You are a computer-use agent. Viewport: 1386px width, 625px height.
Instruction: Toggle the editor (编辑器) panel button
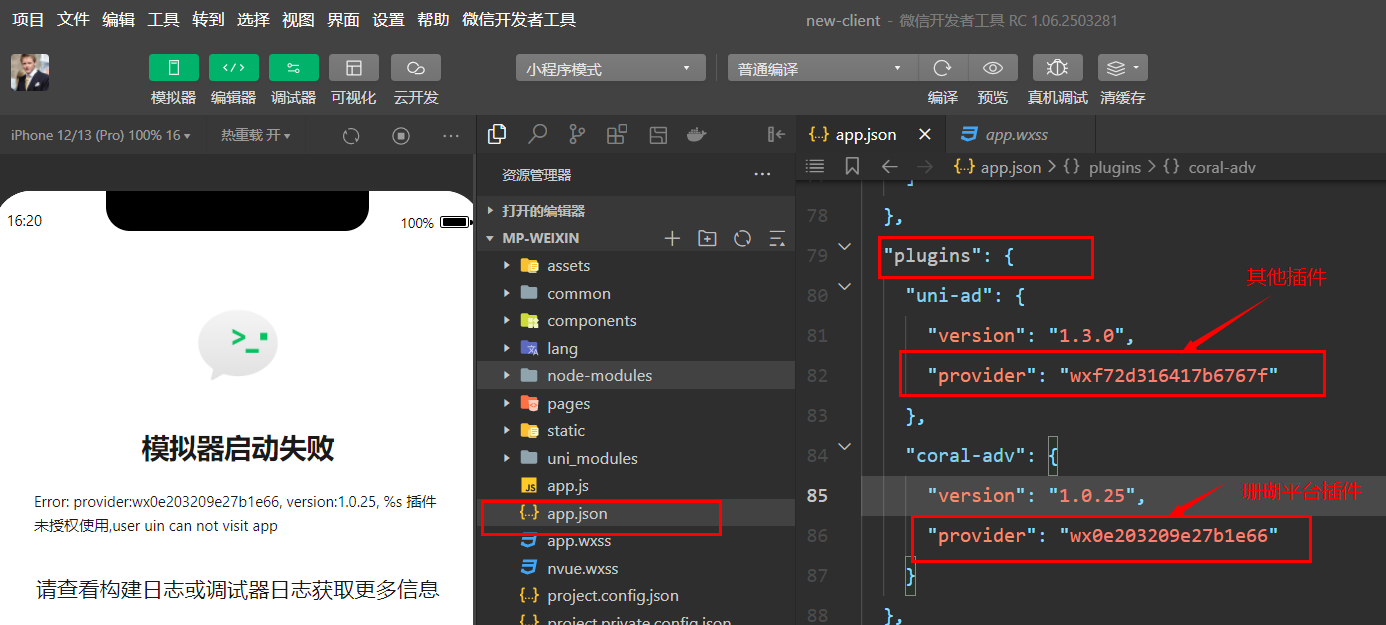[234, 68]
